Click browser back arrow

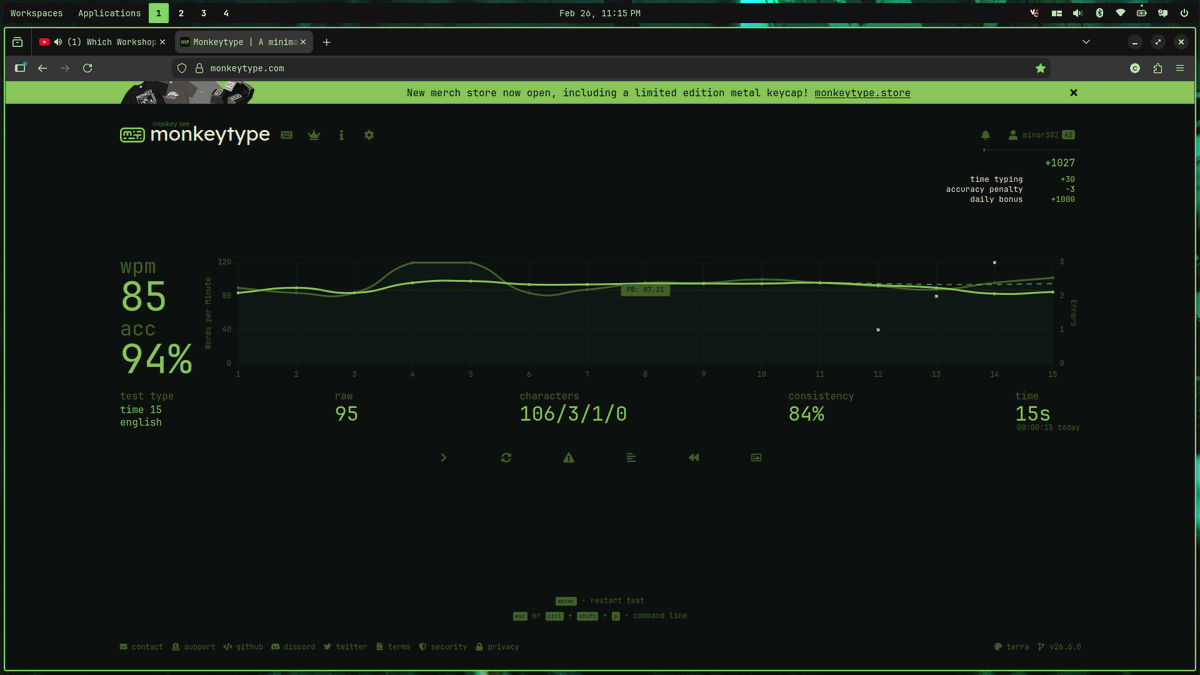(42, 68)
